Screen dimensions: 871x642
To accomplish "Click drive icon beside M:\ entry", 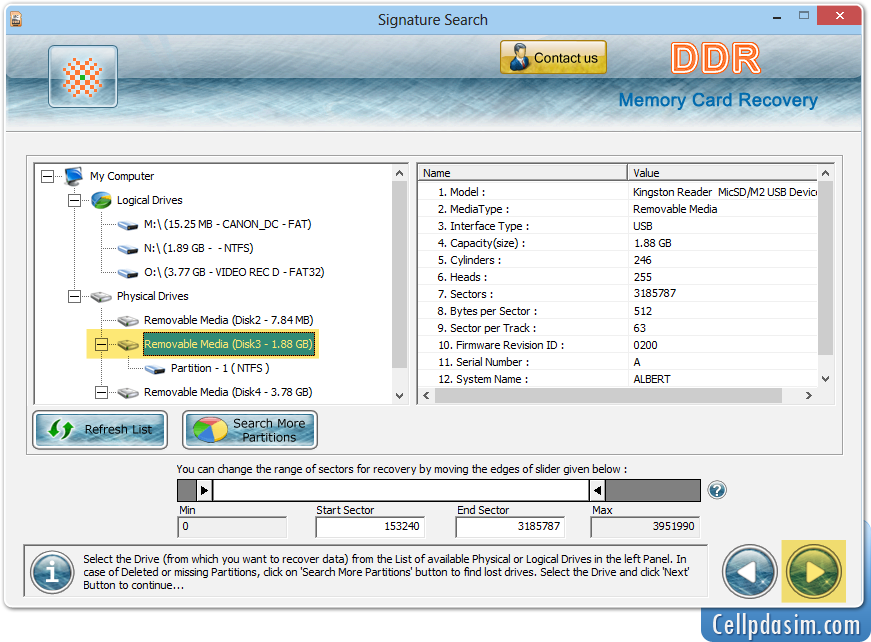I will (128, 225).
